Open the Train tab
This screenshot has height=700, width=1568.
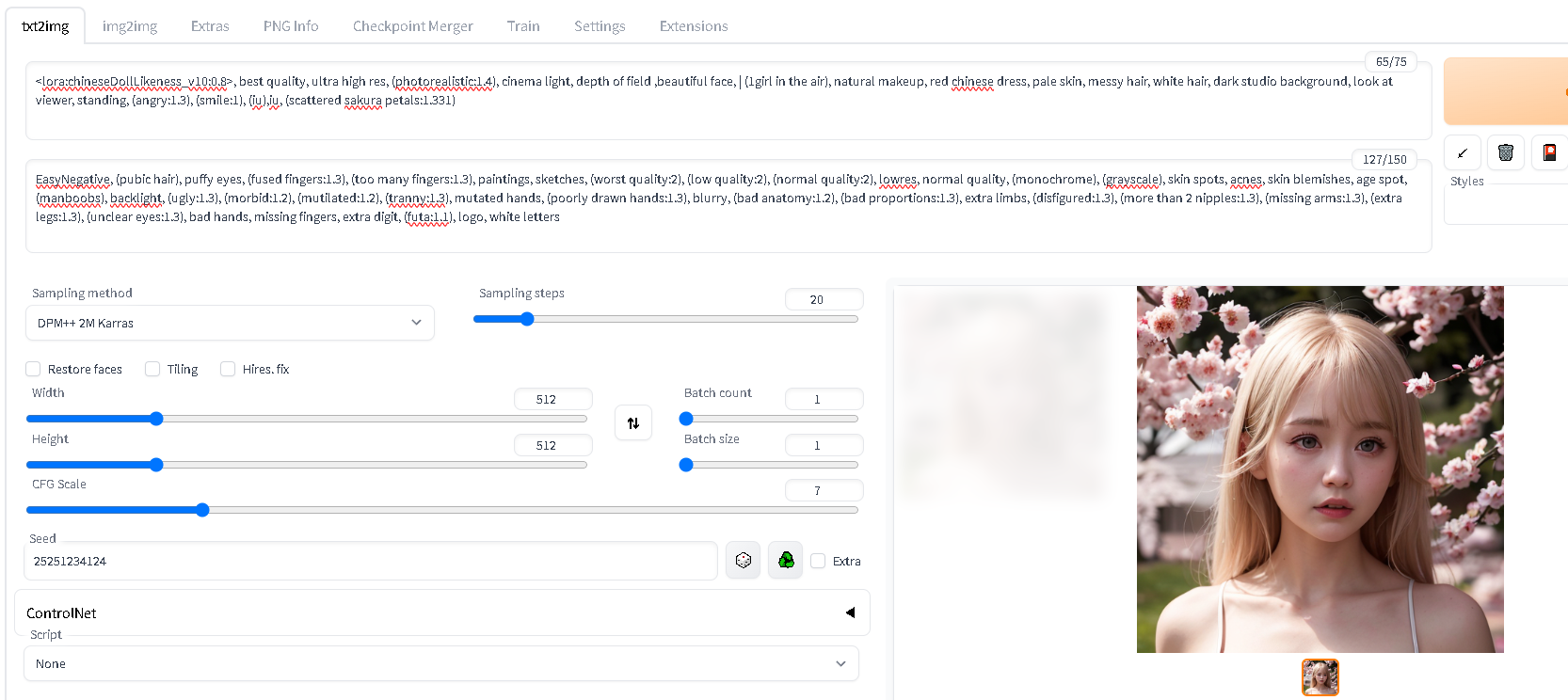click(523, 26)
